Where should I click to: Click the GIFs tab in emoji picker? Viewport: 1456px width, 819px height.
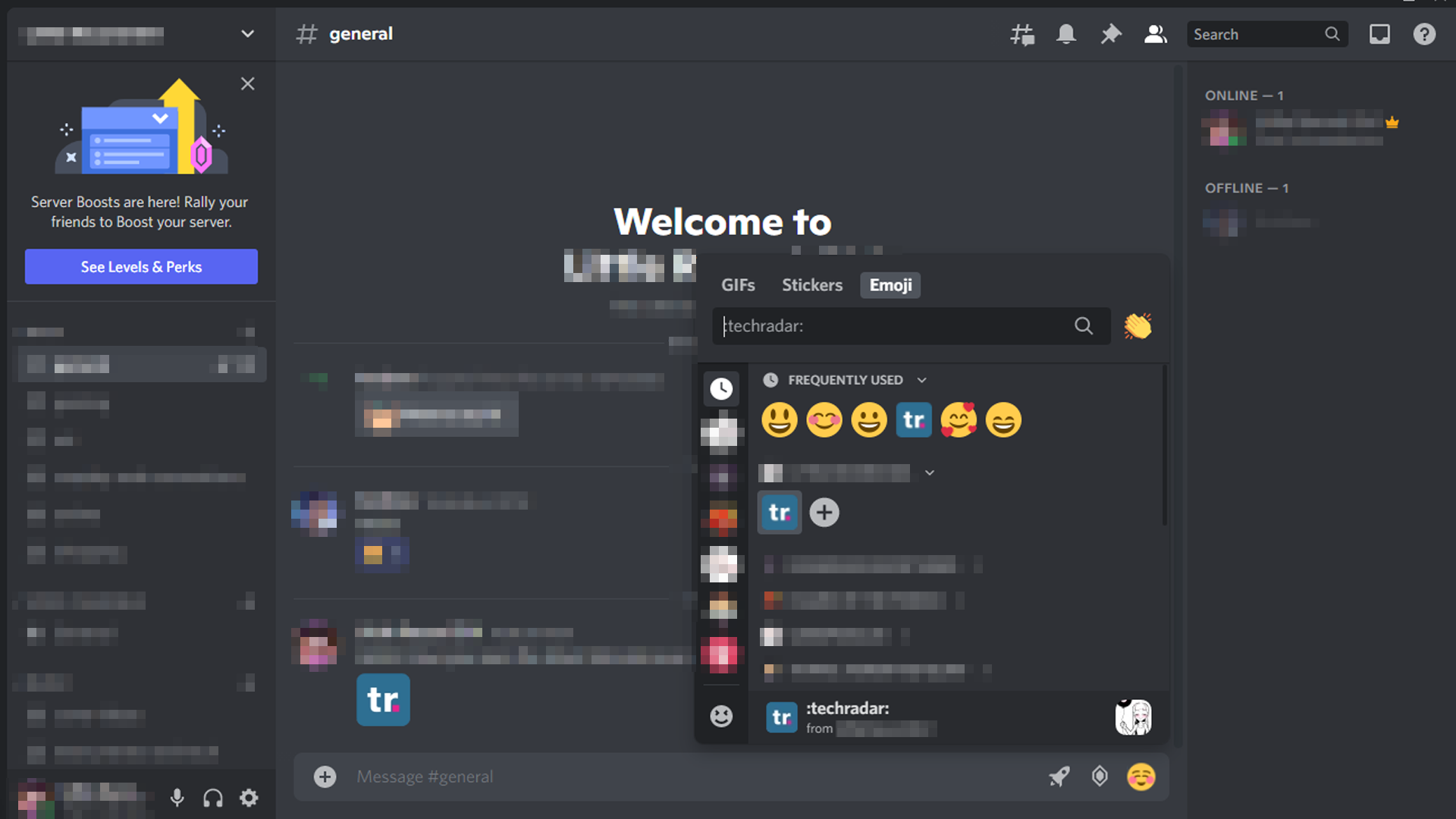(x=737, y=285)
